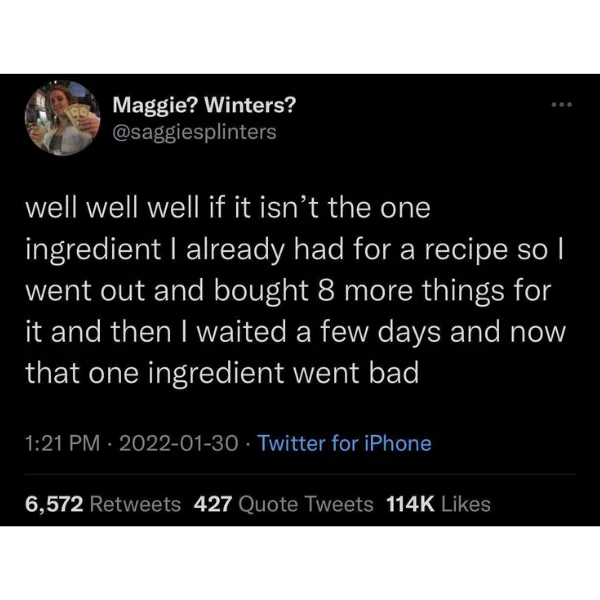The width and height of the screenshot is (600, 600).
Task: Click the Twitter for iPhone source link
Action: tap(344, 443)
